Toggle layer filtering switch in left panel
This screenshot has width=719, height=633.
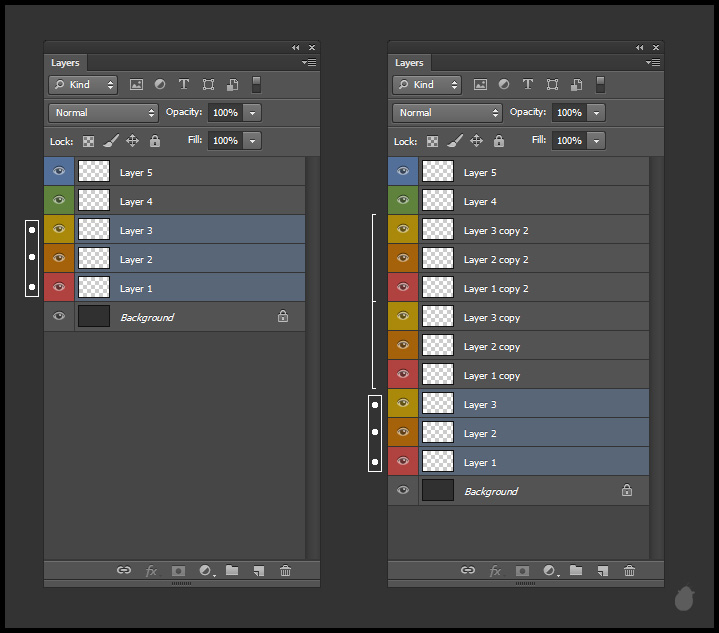(256, 85)
